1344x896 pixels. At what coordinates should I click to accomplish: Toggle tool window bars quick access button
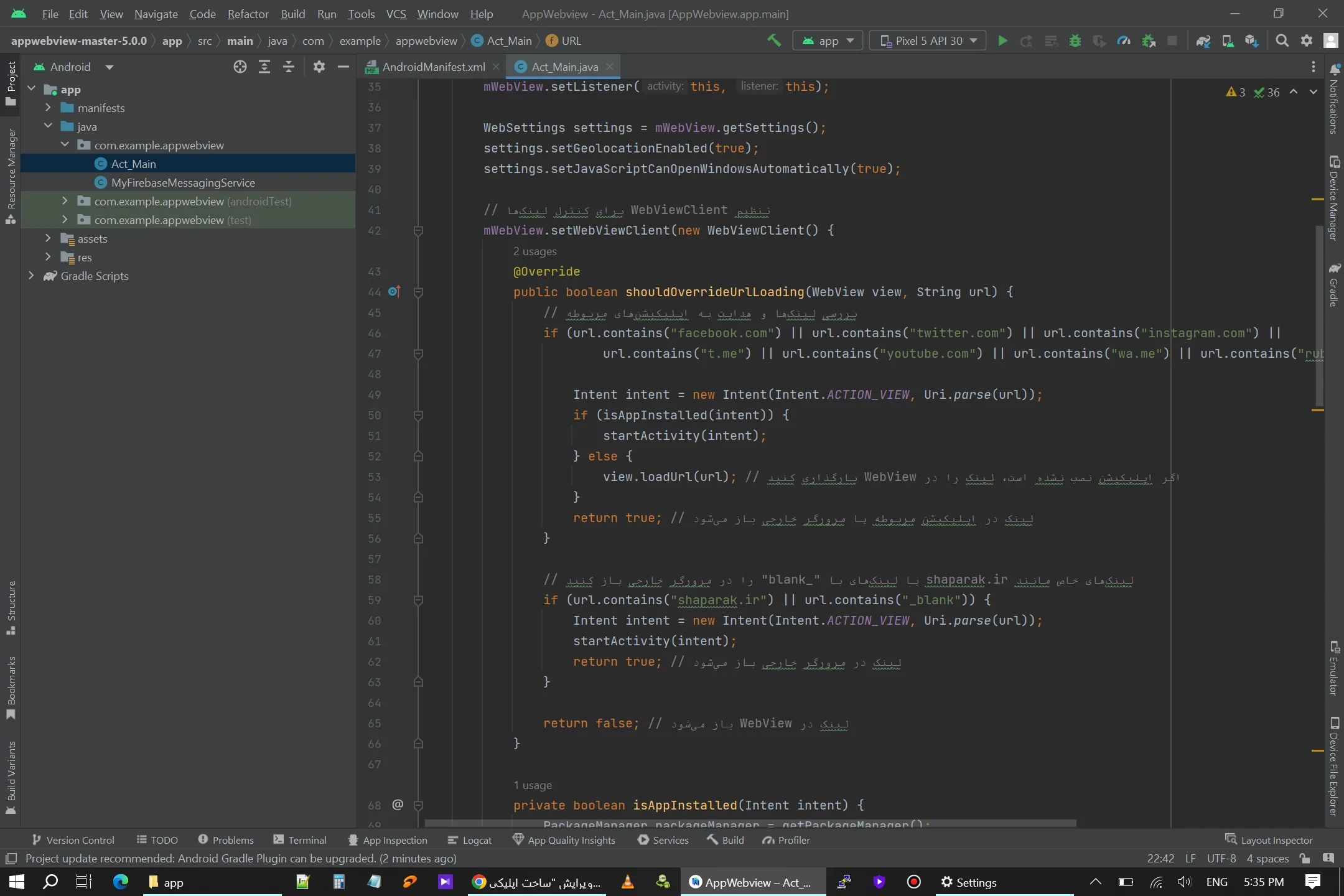coord(11,859)
